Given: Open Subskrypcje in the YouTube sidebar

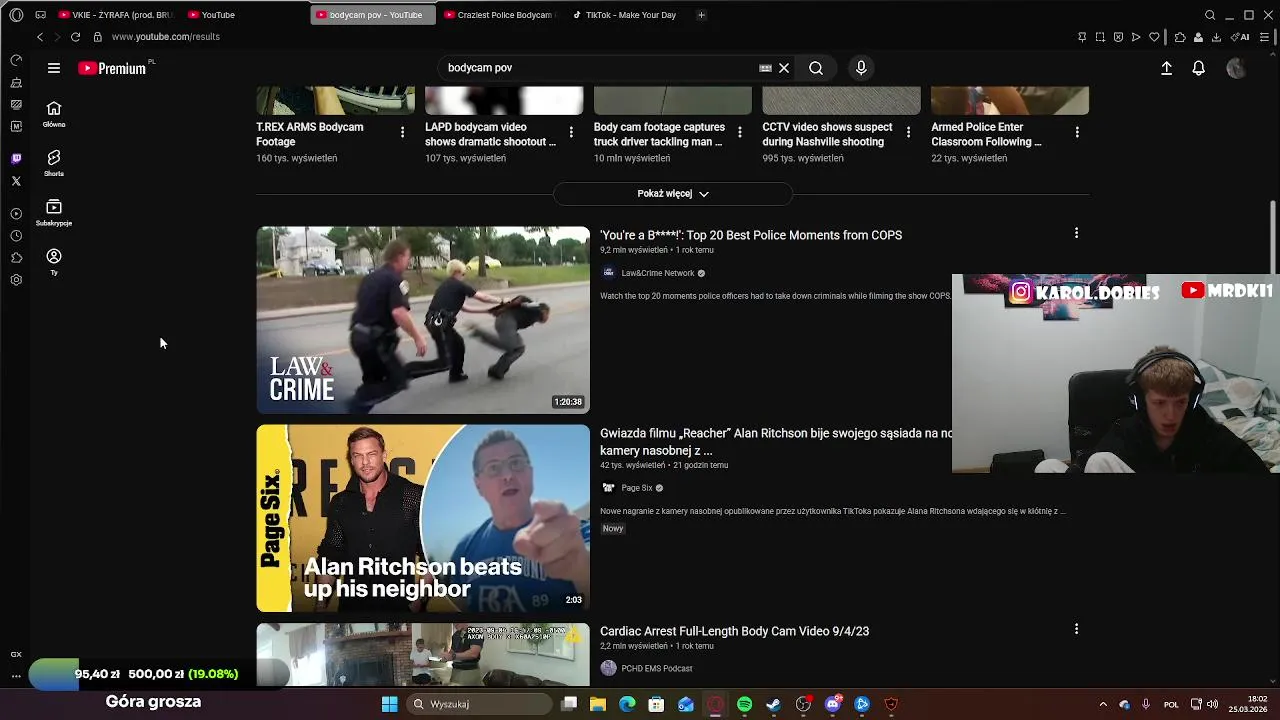Looking at the screenshot, I should click(x=54, y=213).
